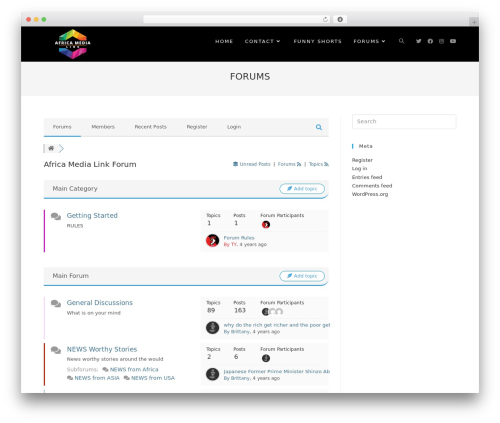Viewport: 500px width, 423px height.
Task: Open the NEWS from Africa subforum
Action: [134, 369]
